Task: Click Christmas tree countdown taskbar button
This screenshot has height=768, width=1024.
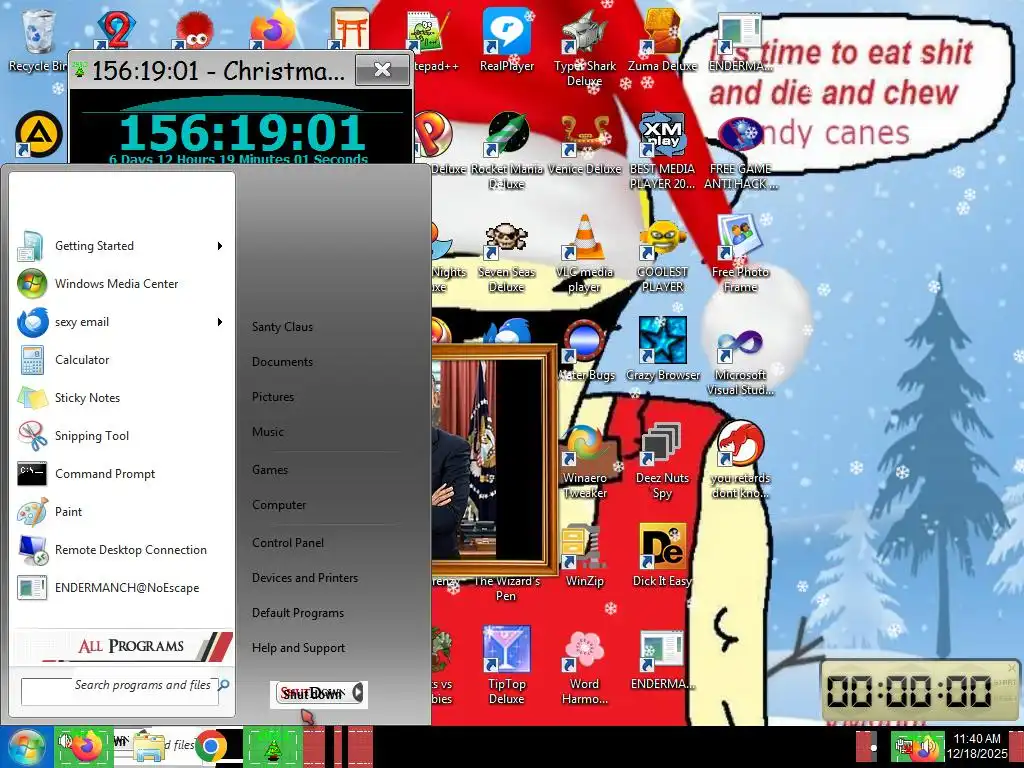Action: (x=272, y=746)
